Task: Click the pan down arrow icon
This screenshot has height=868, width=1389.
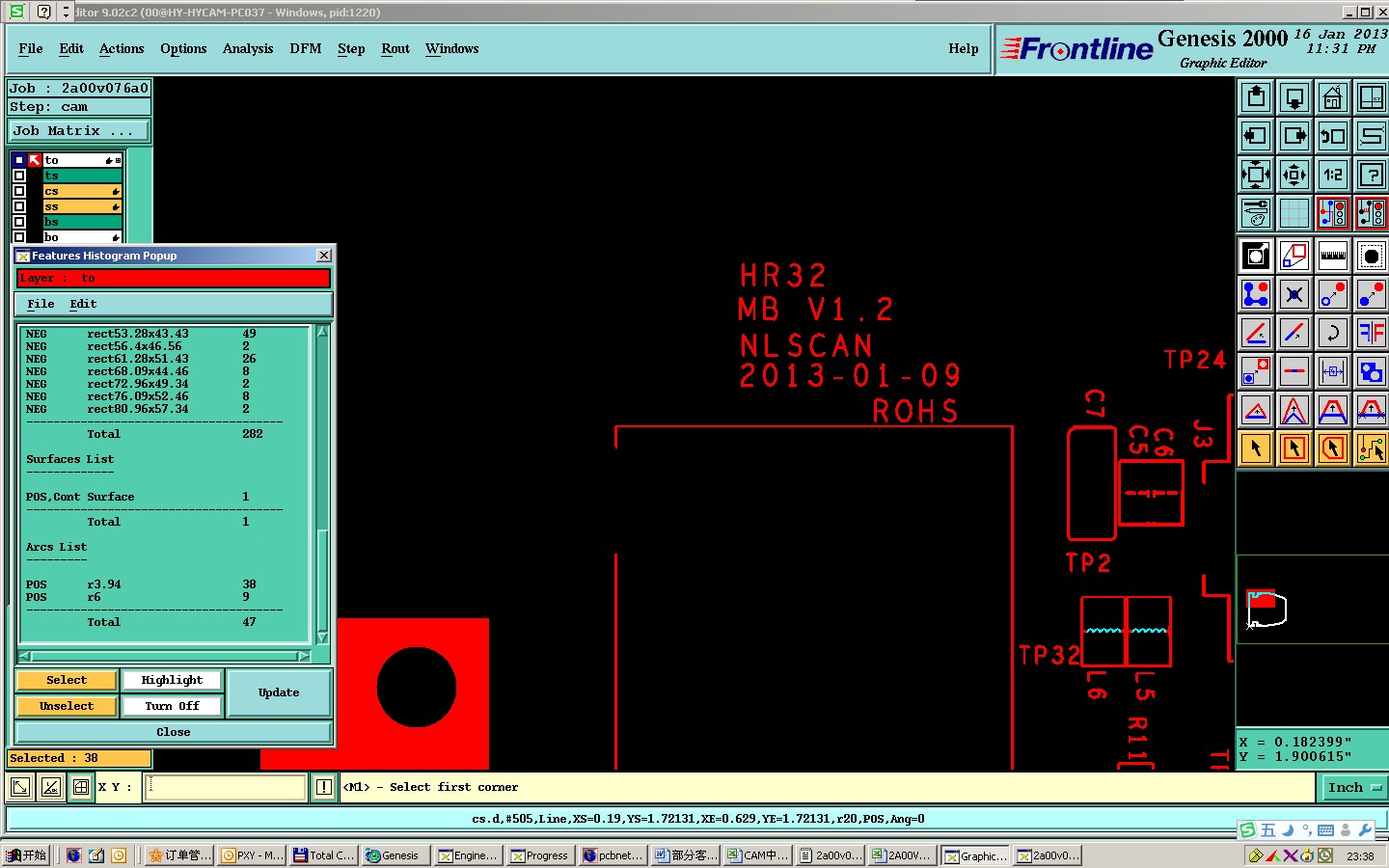Action: (x=1294, y=97)
